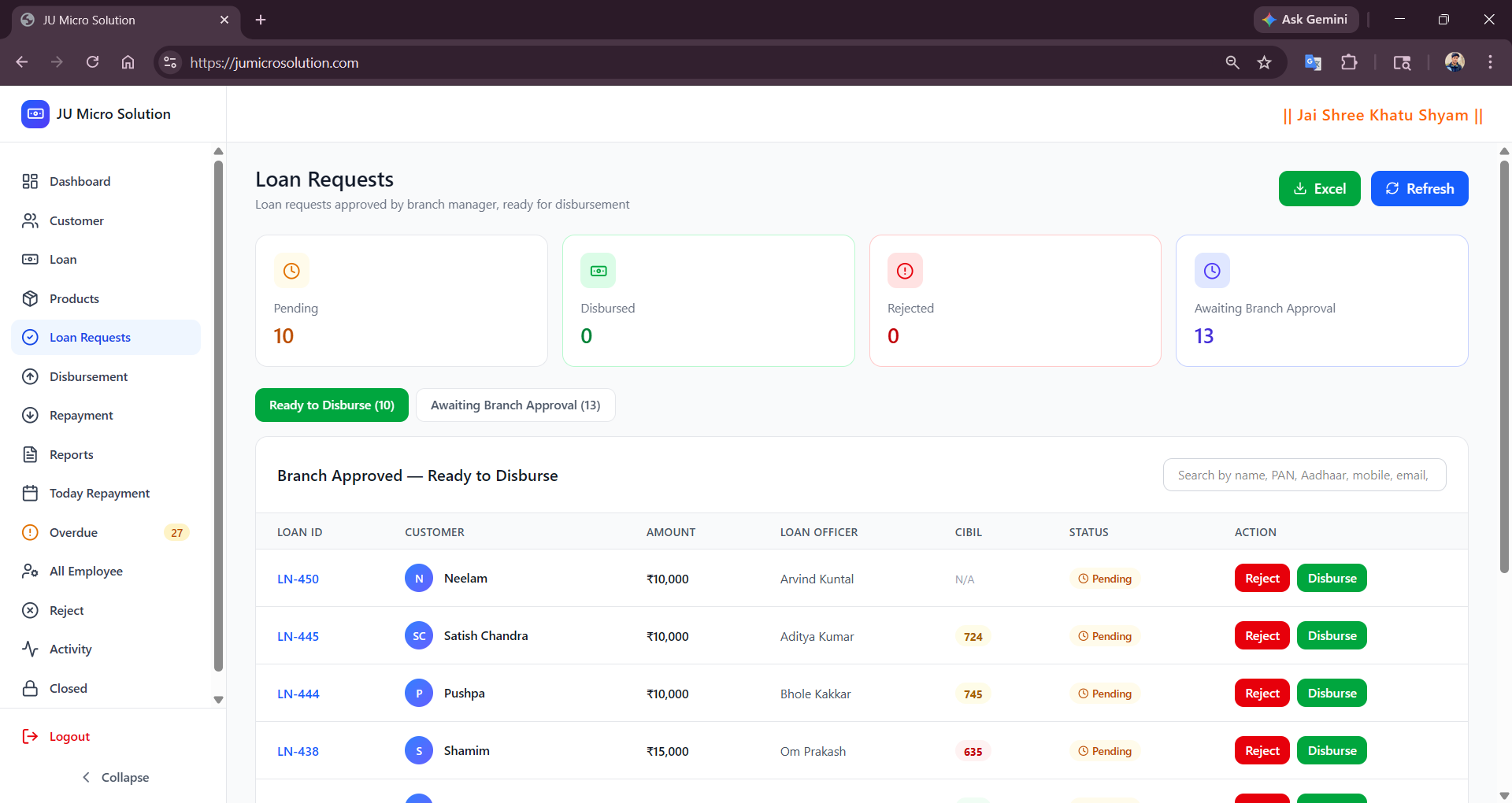Viewport: 1512px width, 803px height.
Task: Click the Awaiting Branch Approval clock icon
Action: click(x=1212, y=271)
